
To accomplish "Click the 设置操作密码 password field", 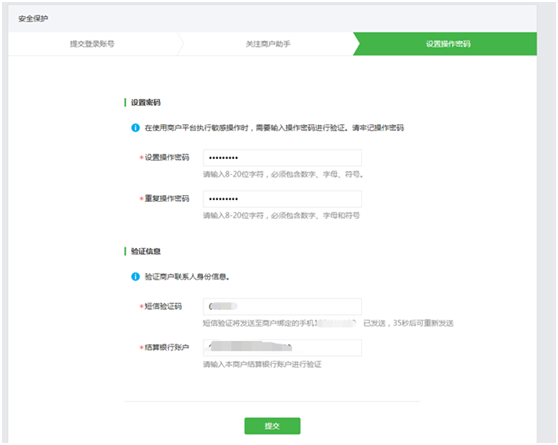I will point(282,158).
